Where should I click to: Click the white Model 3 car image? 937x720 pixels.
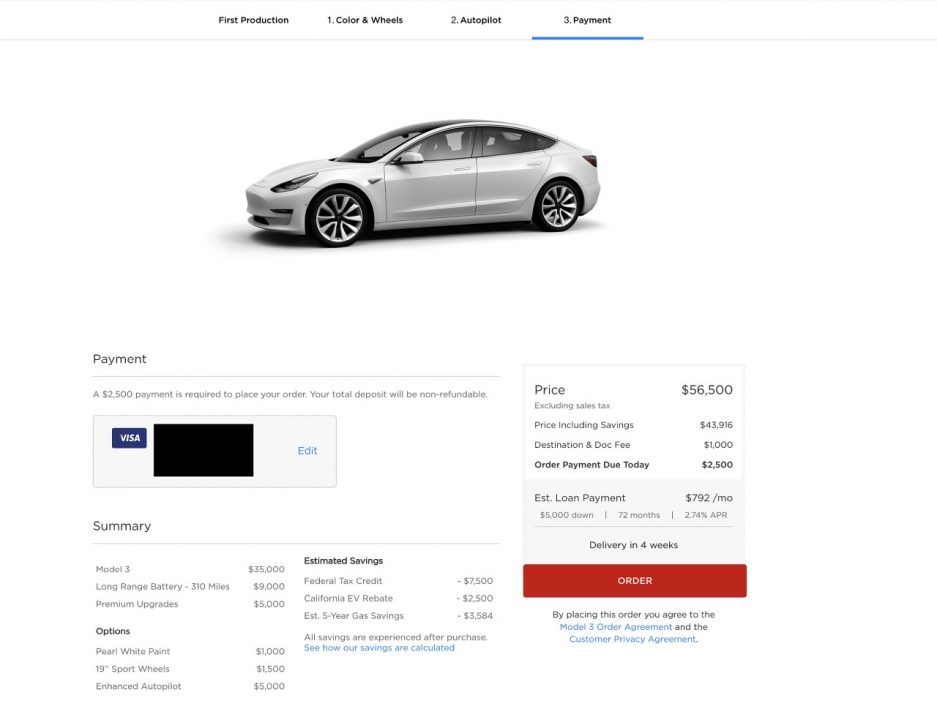(422, 182)
